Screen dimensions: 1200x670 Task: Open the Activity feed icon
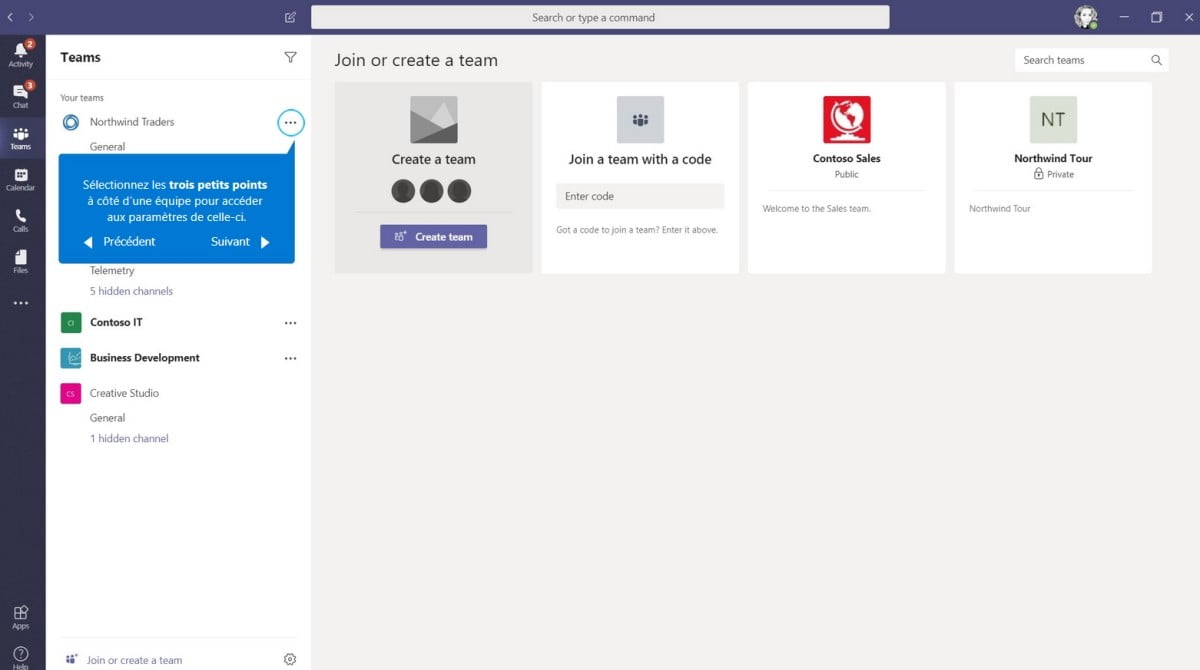(x=21, y=54)
